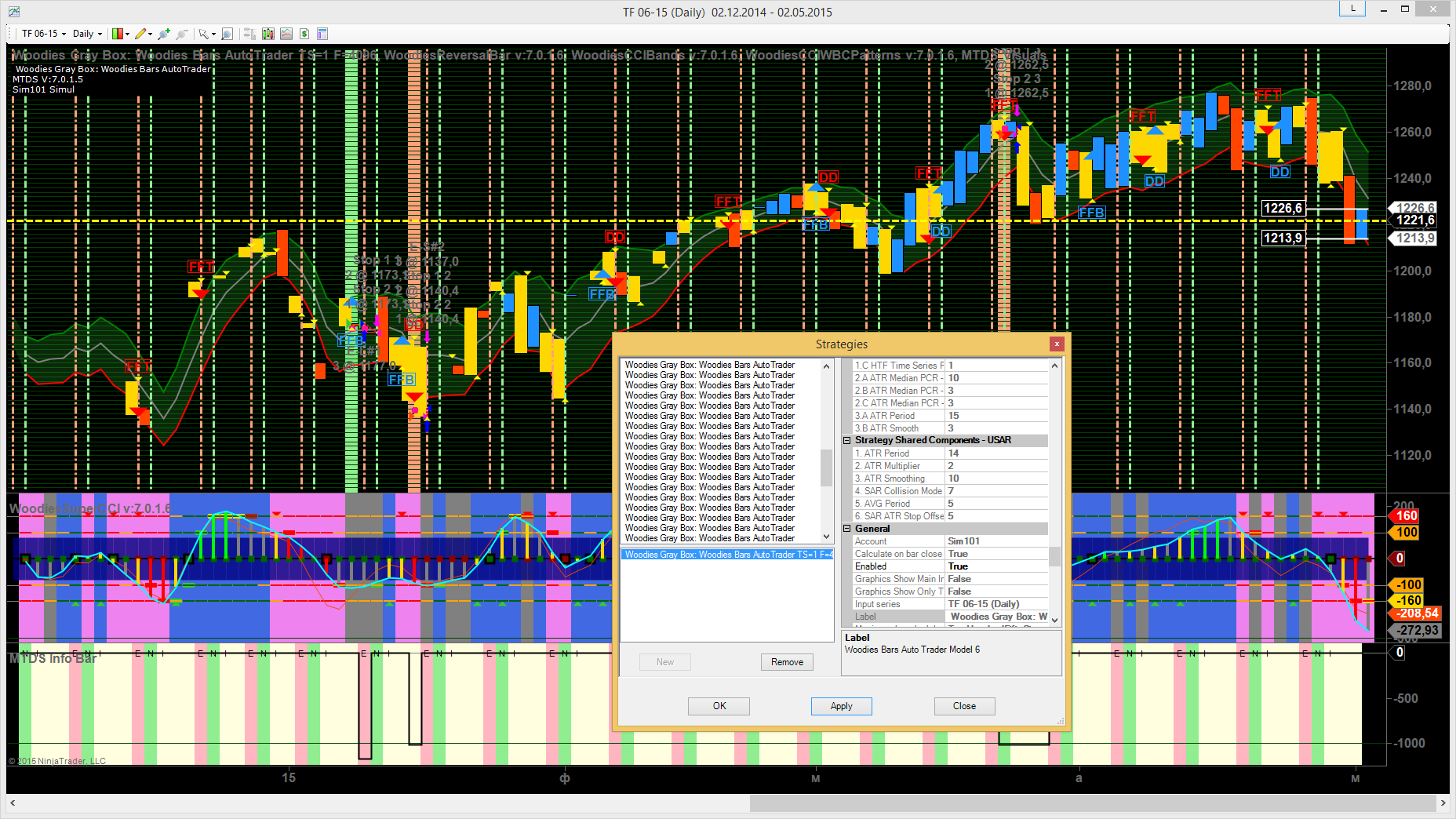Edit the ATR Multiplier value field

tap(996, 466)
